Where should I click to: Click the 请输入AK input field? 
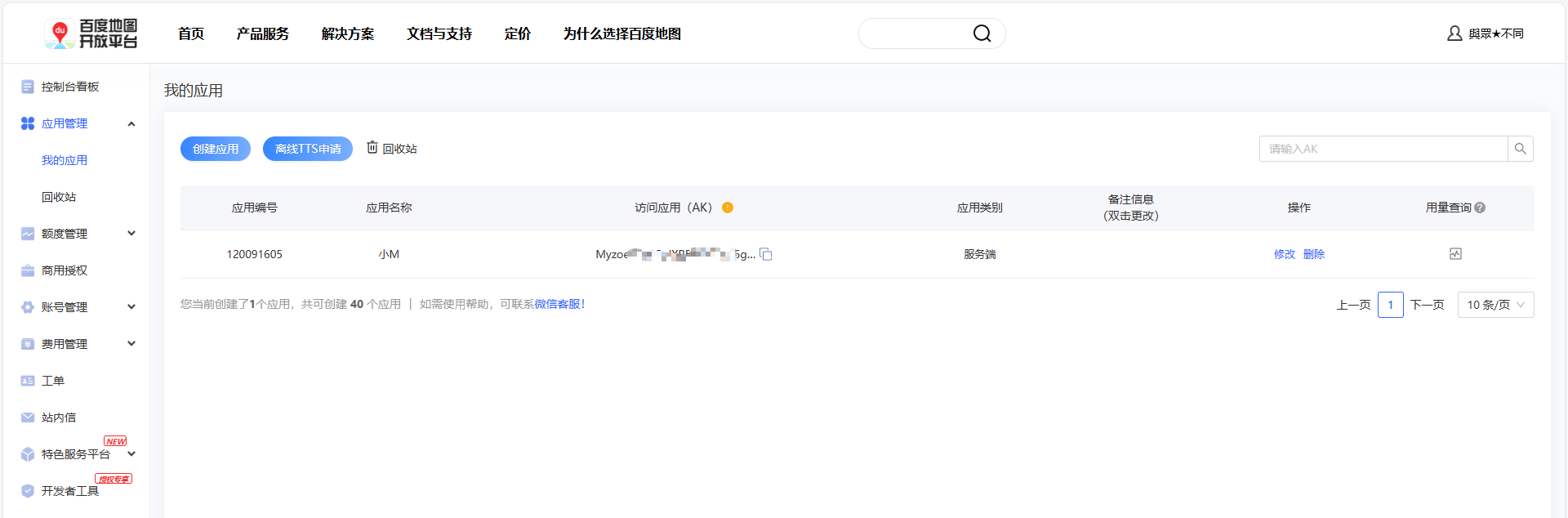(1383, 149)
